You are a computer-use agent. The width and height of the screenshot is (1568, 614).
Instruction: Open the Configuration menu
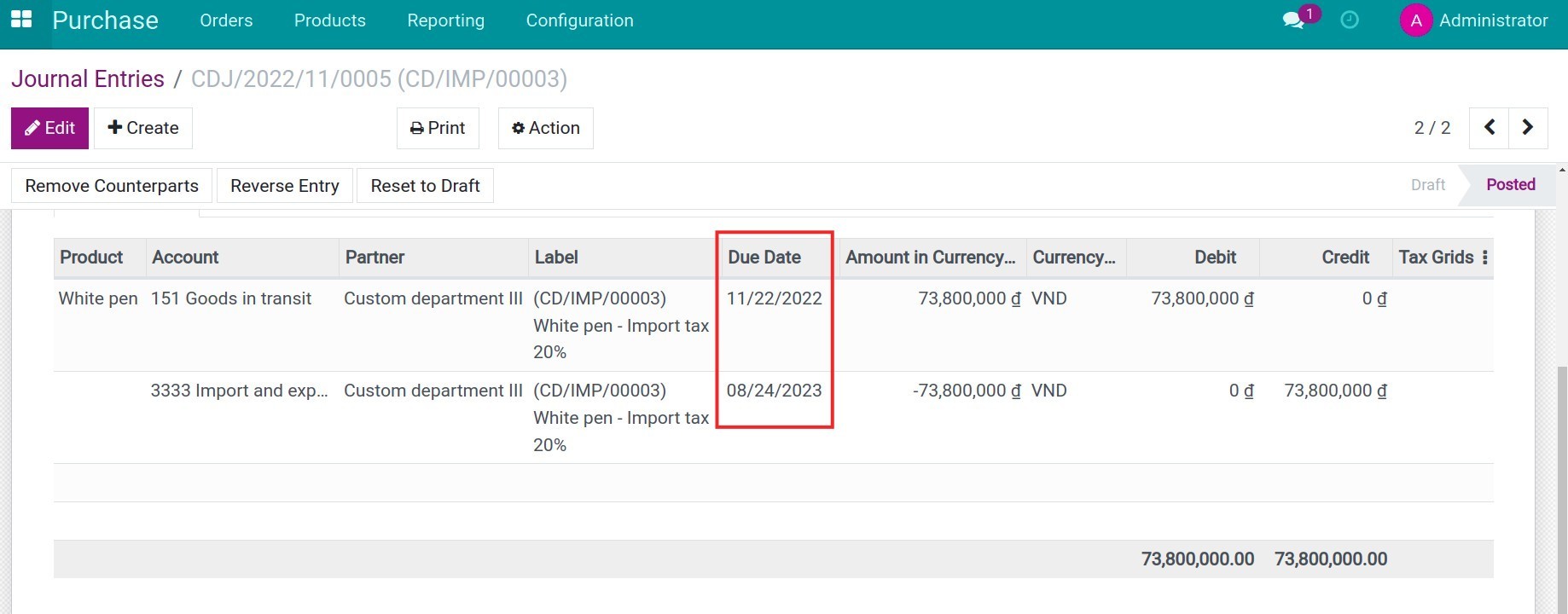coord(579,20)
